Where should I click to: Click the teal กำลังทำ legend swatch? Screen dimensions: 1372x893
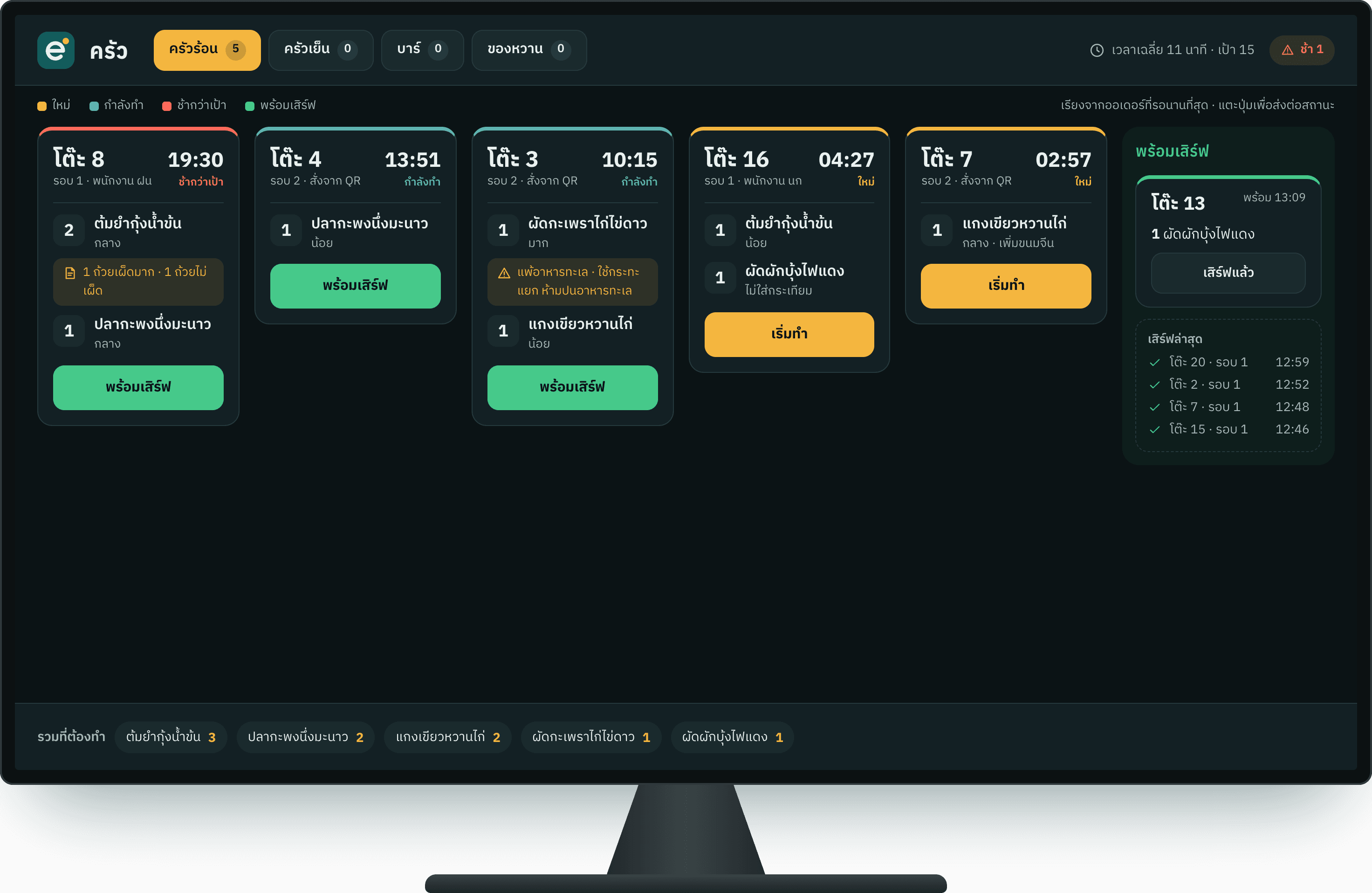coord(94,106)
